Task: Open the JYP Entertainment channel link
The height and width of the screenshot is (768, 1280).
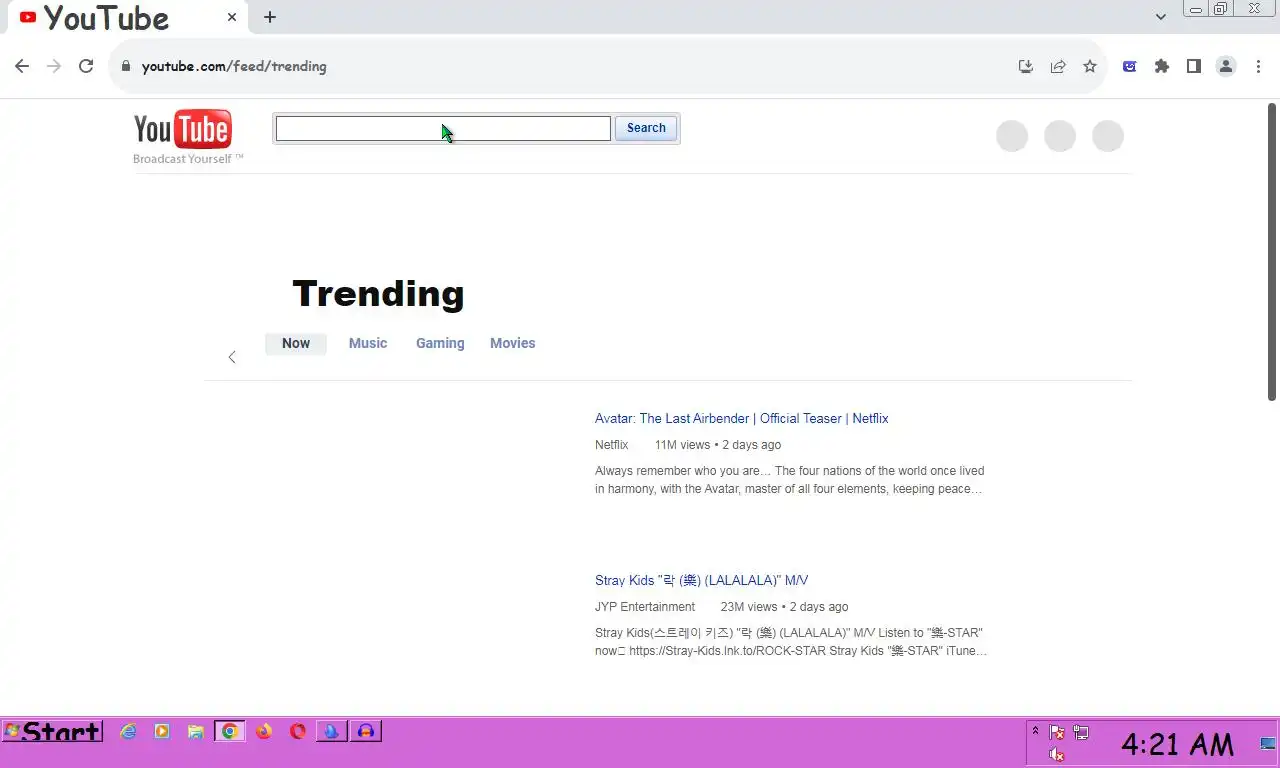Action: point(645,607)
